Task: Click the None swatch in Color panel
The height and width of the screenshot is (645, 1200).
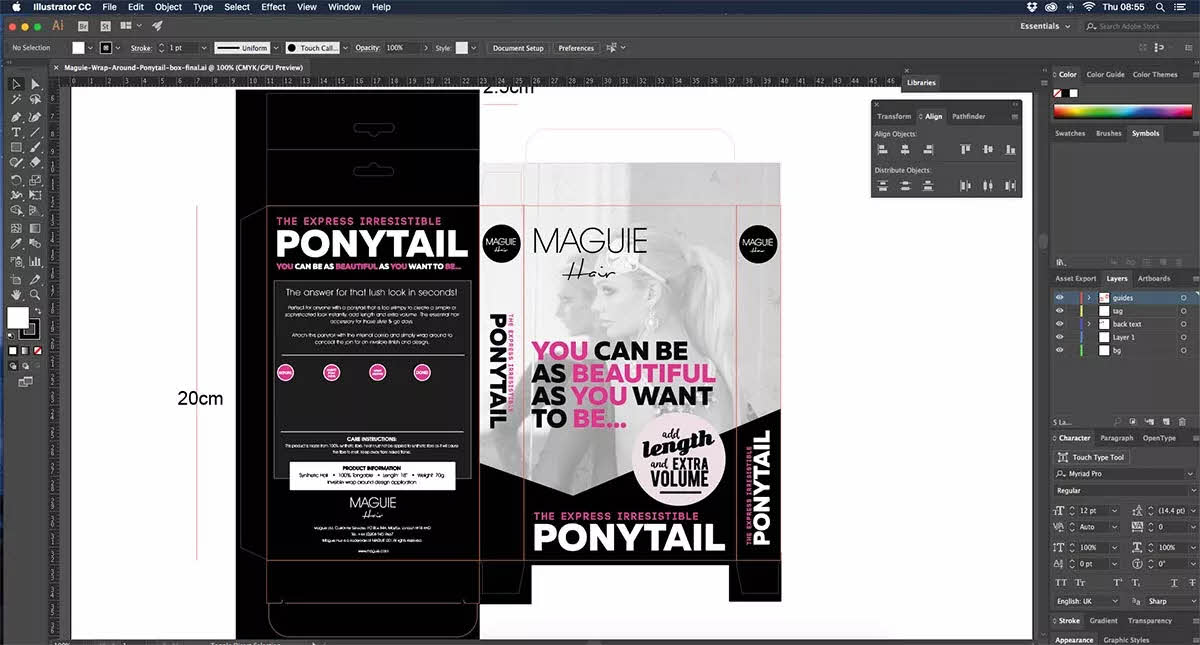Action: click(x=1058, y=93)
